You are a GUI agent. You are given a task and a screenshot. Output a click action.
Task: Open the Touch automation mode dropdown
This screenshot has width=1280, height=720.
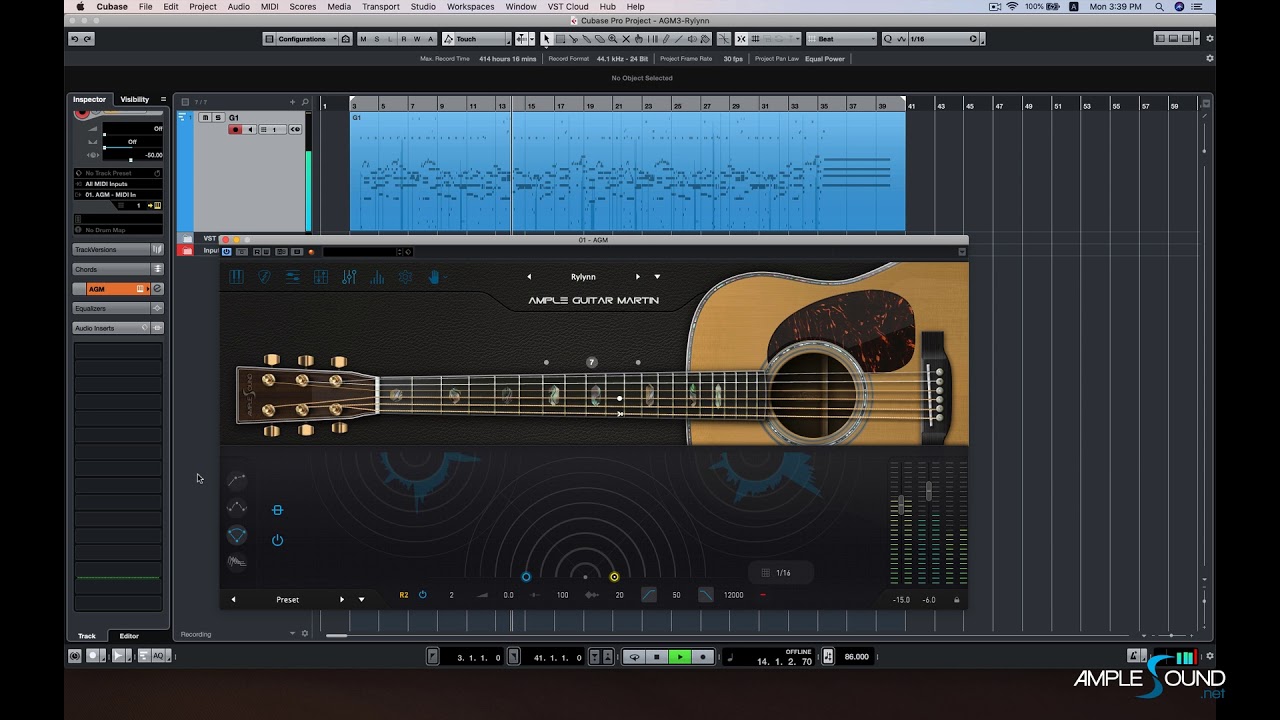tap(482, 39)
